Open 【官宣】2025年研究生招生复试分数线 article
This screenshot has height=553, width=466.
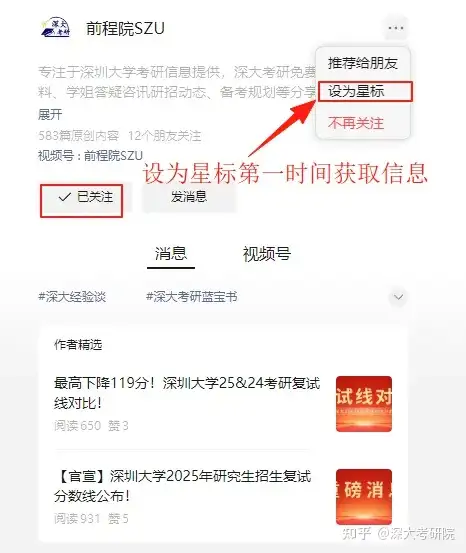tap(183, 486)
